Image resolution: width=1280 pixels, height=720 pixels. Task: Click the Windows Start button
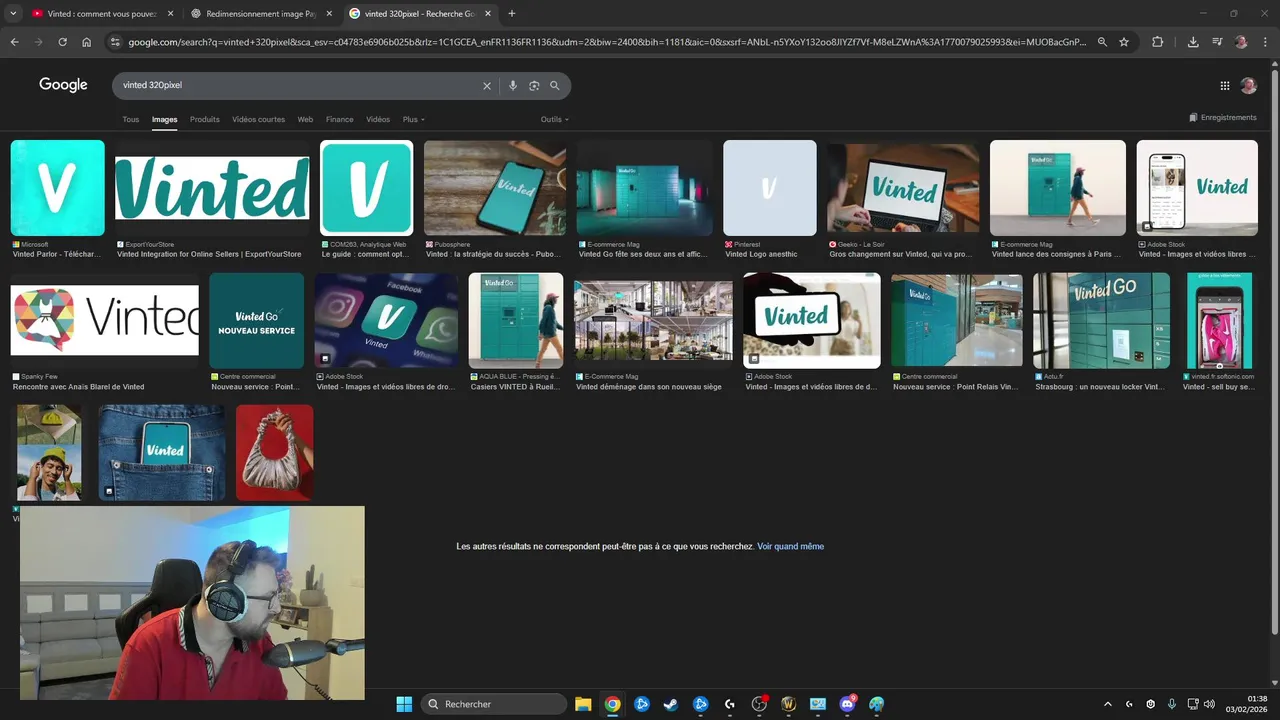(x=404, y=704)
